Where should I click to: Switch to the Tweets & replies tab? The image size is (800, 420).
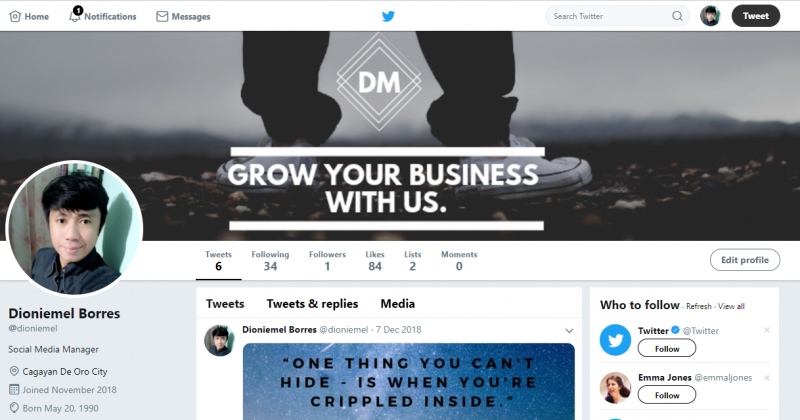pyautogui.click(x=312, y=304)
